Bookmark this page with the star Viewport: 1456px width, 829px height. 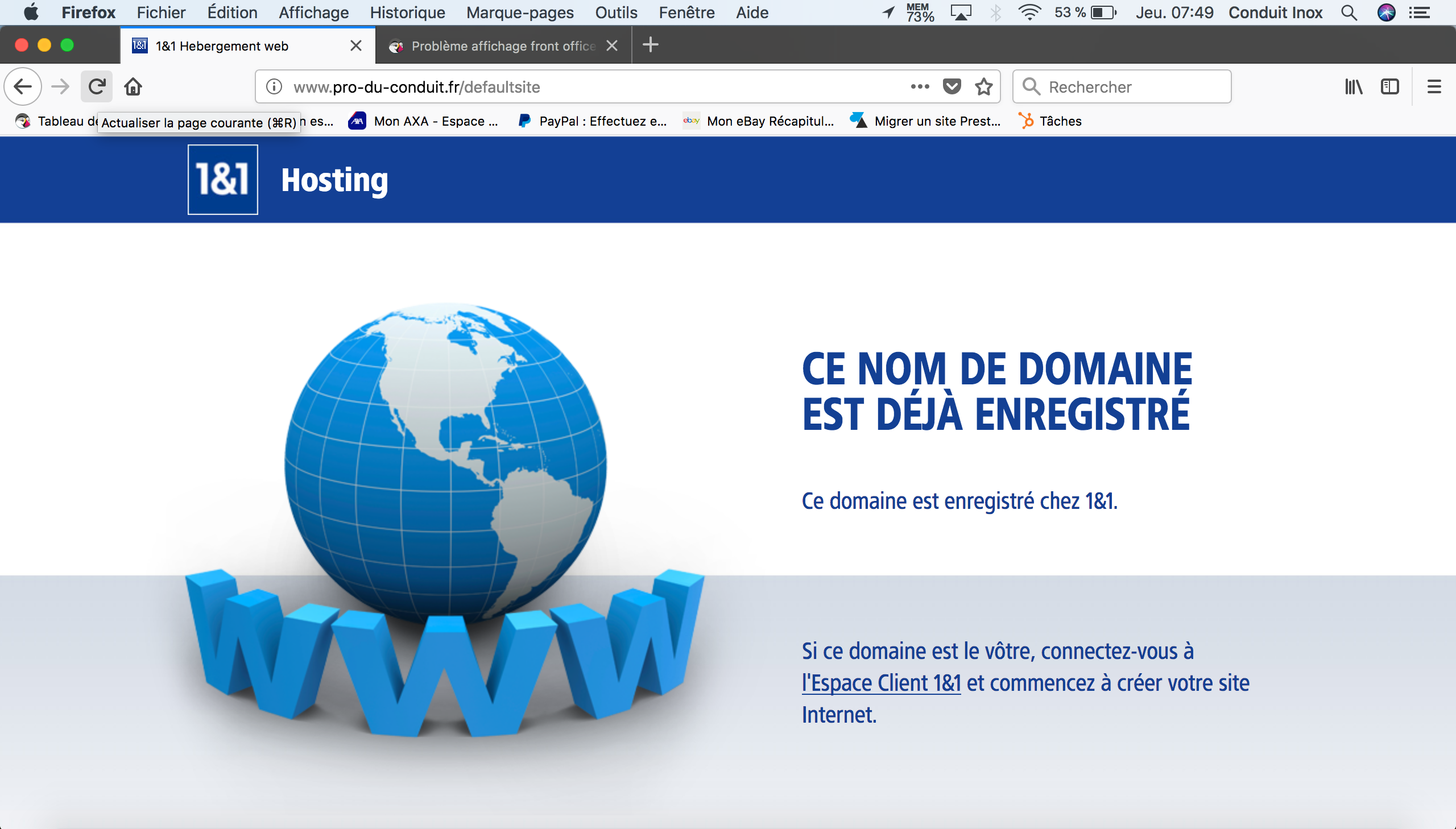983,86
